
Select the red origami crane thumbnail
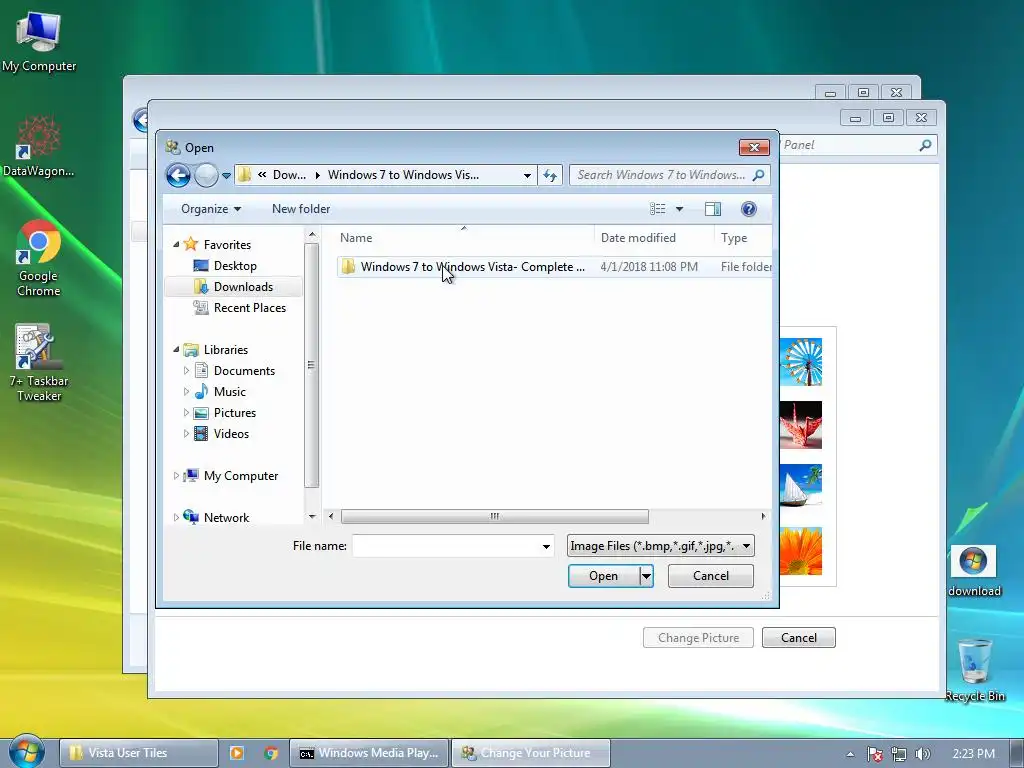point(801,425)
